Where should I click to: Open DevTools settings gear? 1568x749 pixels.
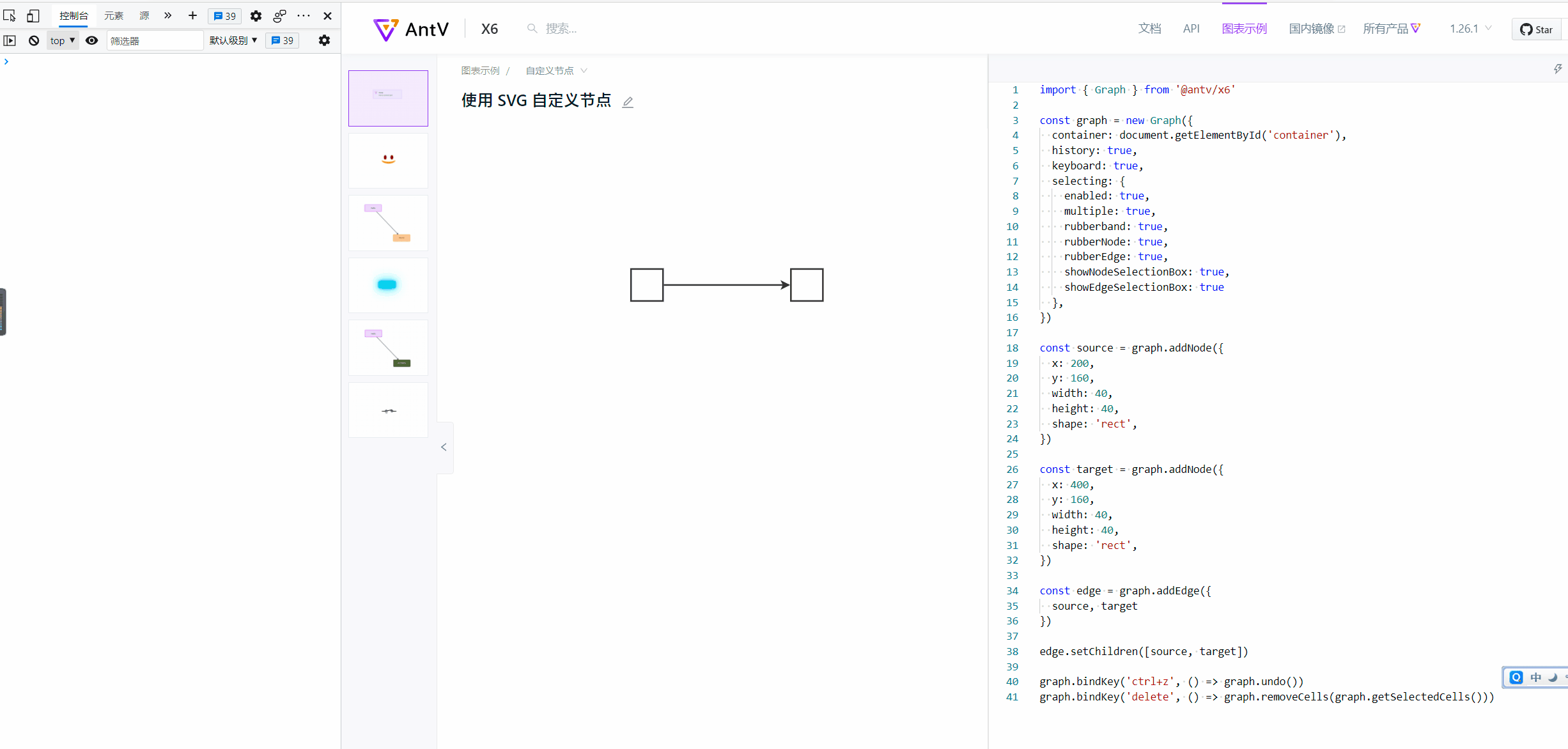pos(255,15)
